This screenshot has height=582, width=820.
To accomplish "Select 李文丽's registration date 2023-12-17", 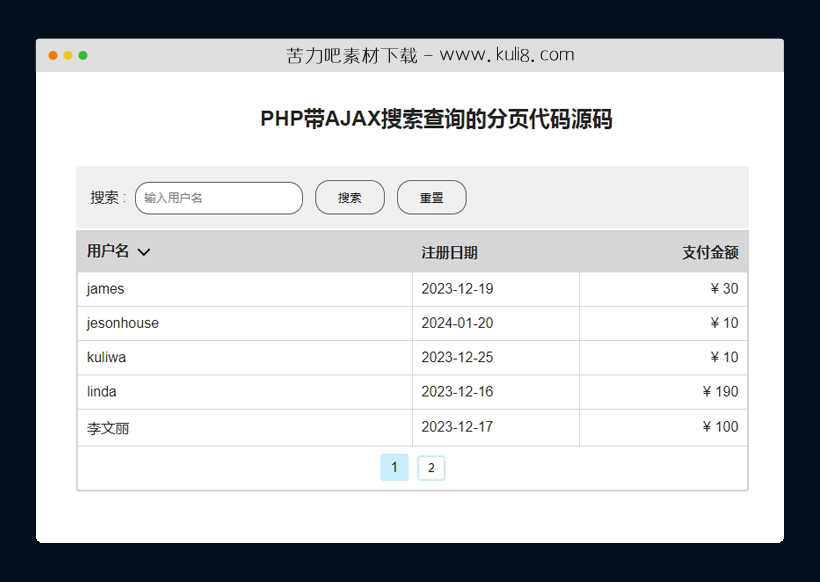I will tap(457, 427).
